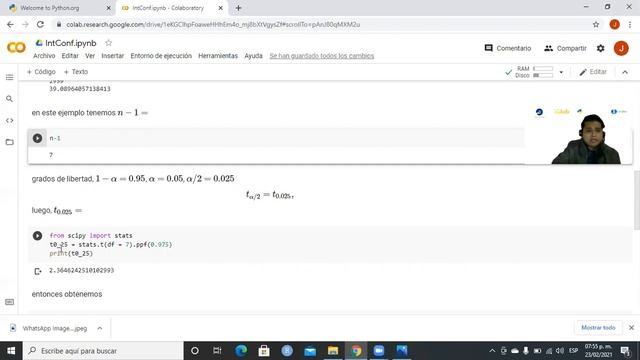Click the output value 2.3646242510102993

pyautogui.click(x=82, y=270)
